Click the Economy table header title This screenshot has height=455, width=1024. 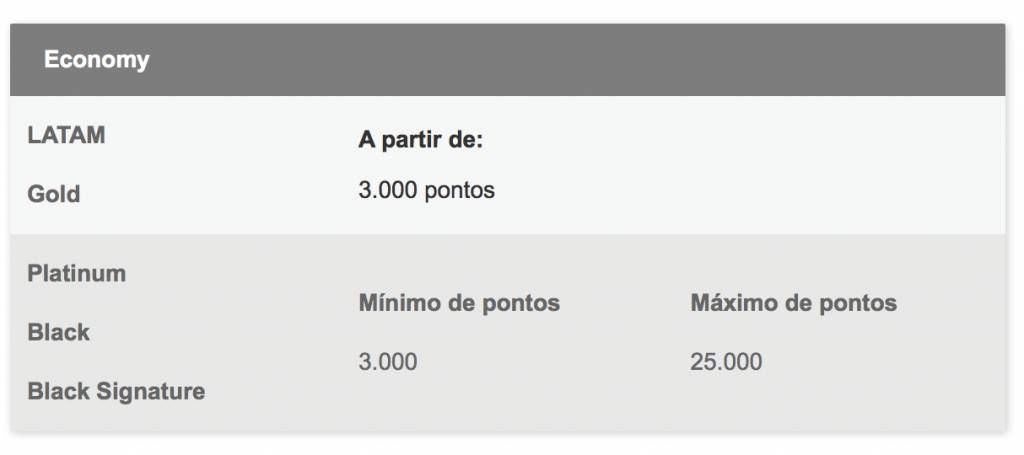97,60
